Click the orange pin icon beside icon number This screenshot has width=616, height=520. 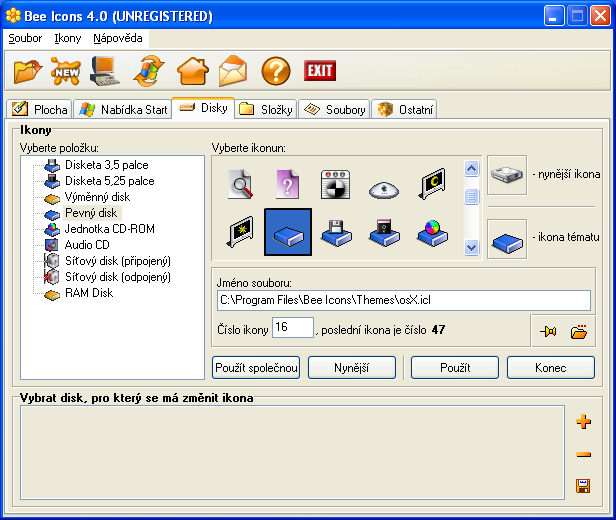point(548,331)
